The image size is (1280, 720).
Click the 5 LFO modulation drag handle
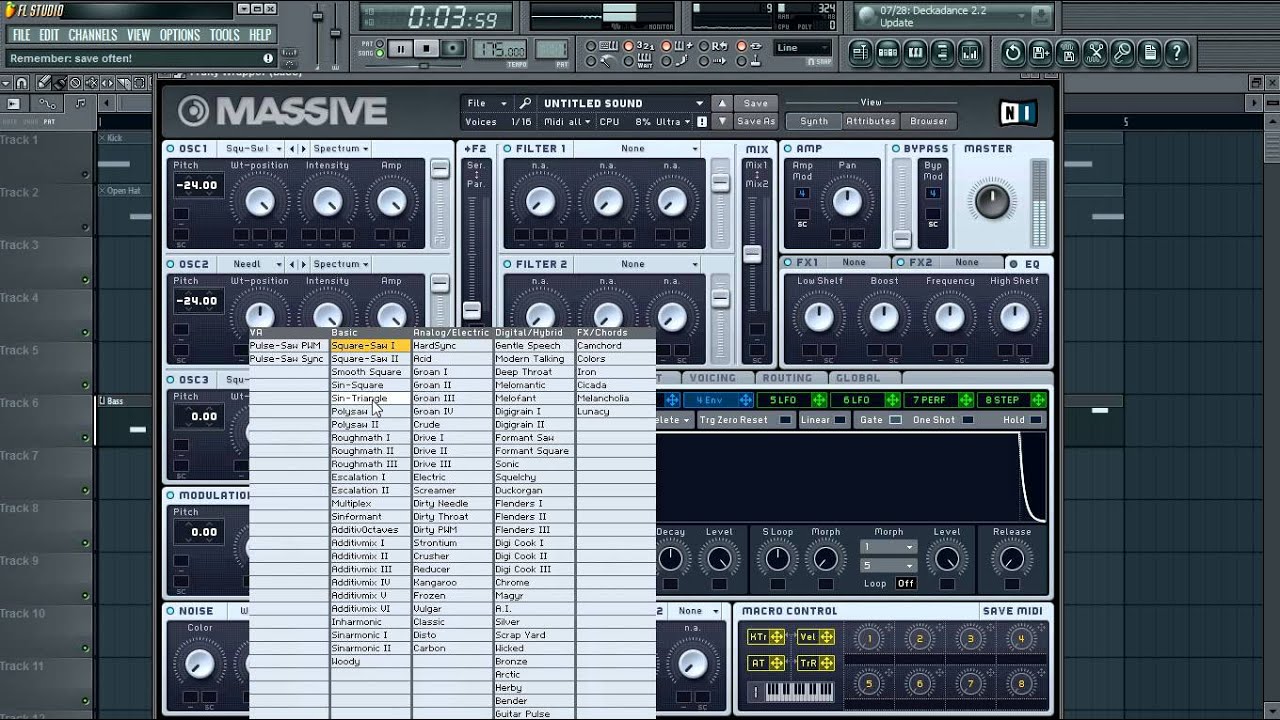click(820, 400)
